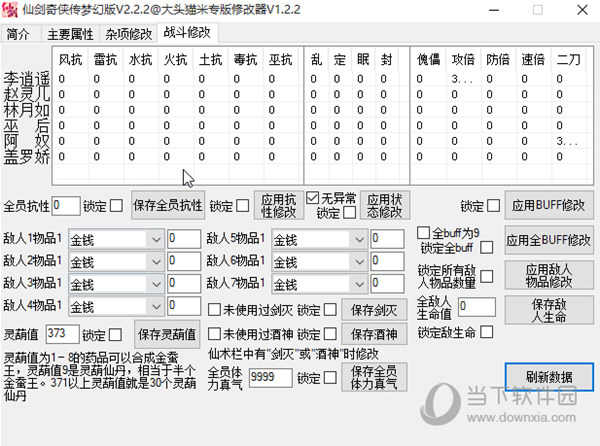Enable the 锁定全buff checkbox
Image resolution: width=600 pixels, height=446 pixels.
click(x=486, y=247)
